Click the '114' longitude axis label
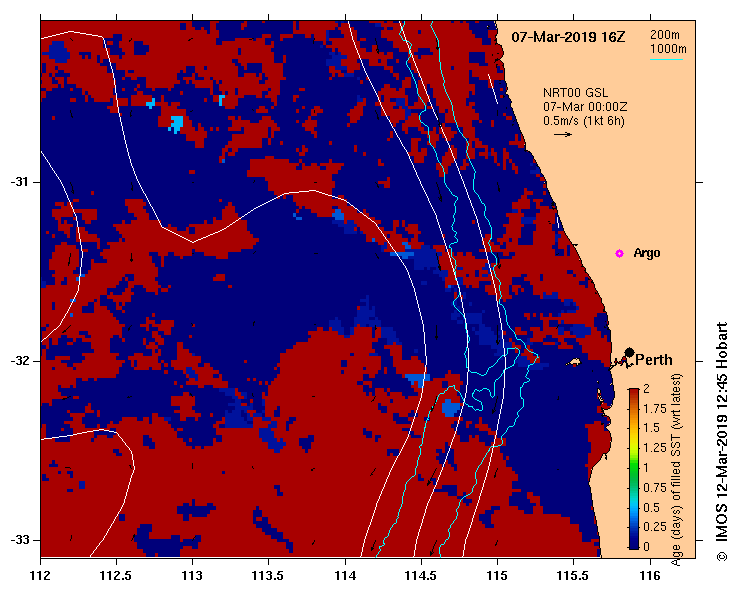739x592 pixels. click(345, 576)
